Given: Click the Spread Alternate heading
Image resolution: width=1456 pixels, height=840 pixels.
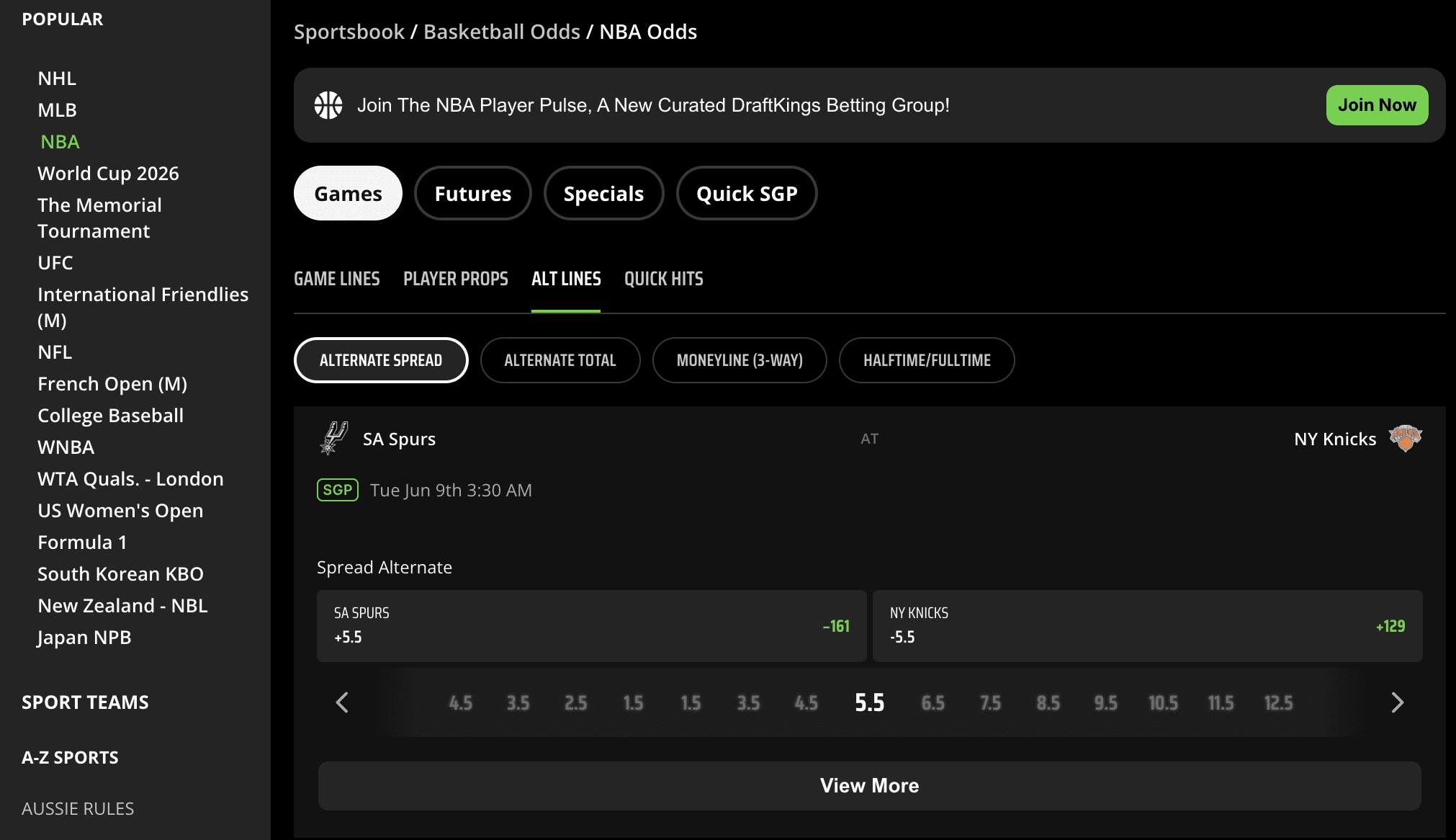Looking at the screenshot, I should coord(385,567).
